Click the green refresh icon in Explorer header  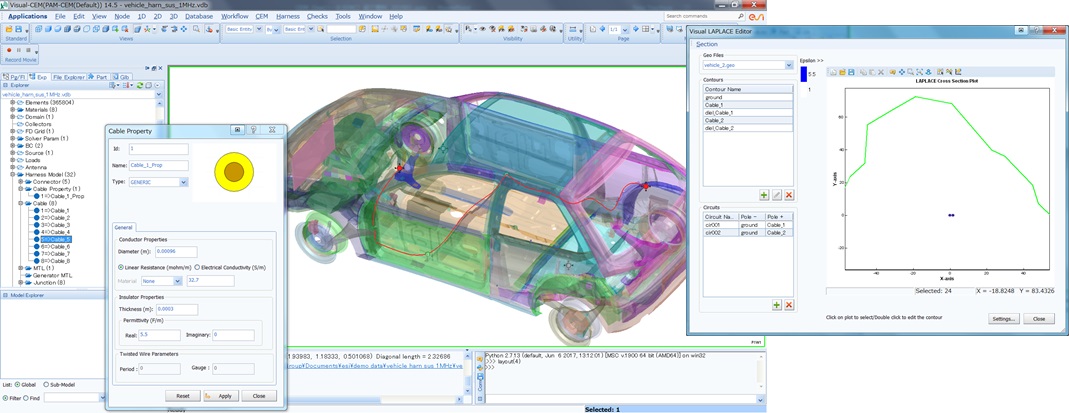140,86
